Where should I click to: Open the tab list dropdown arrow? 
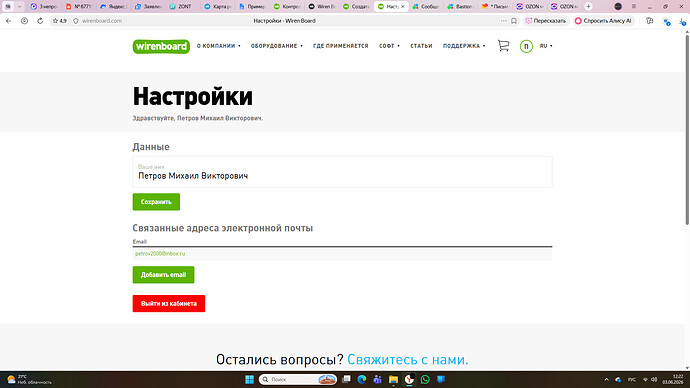click(x=19, y=7)
